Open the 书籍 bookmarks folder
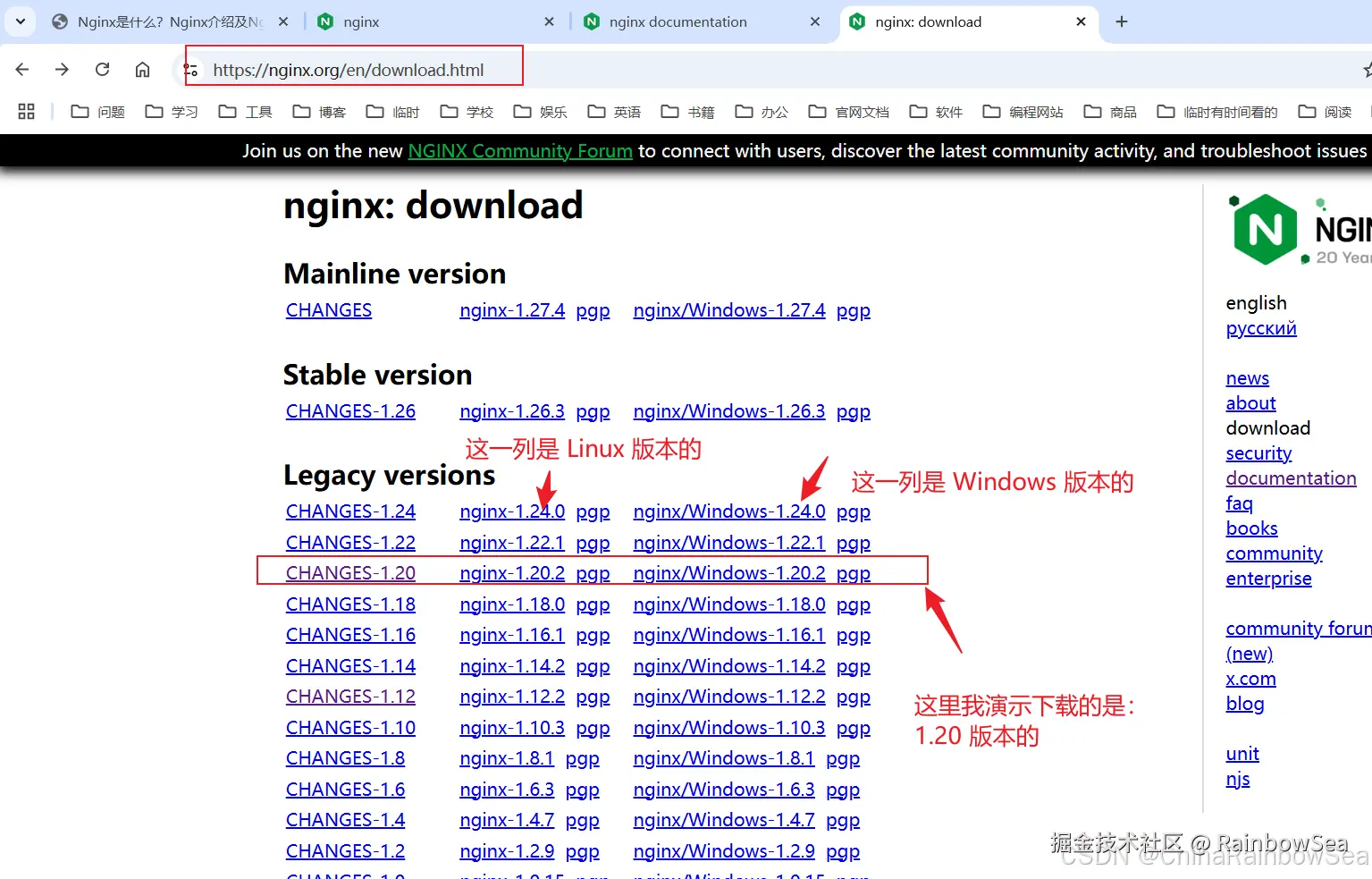Viewport: 1372px width, 879px height. click(x=688, y=112)
